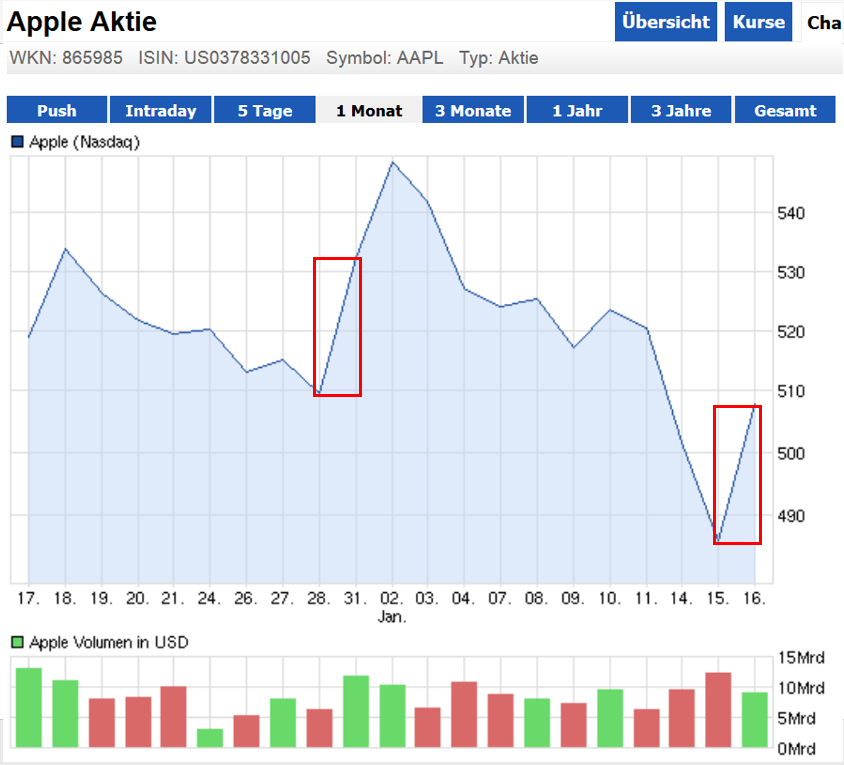Show the 1 Jahr chart range
844x765 pixels.
pyautogui.click(x=577, y=109)
